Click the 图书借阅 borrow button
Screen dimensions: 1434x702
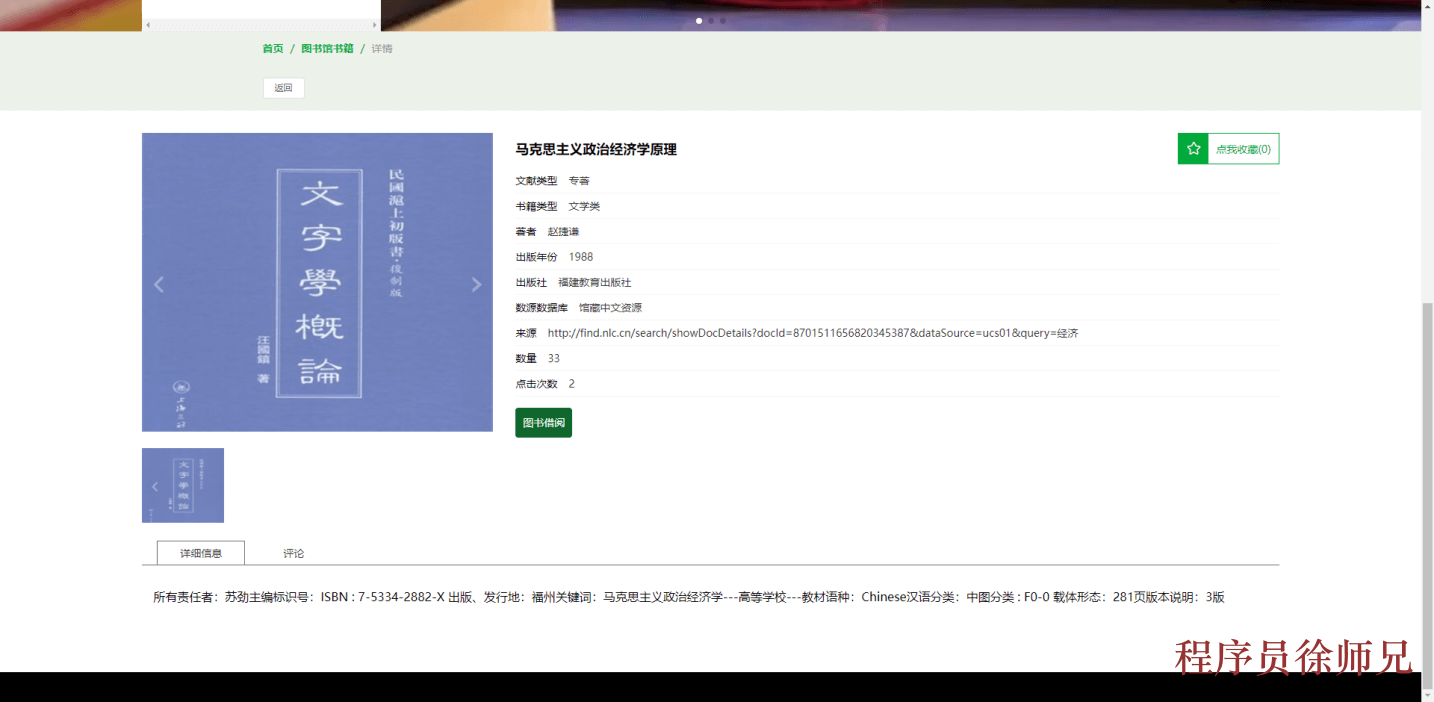click(x=543, y=423)
